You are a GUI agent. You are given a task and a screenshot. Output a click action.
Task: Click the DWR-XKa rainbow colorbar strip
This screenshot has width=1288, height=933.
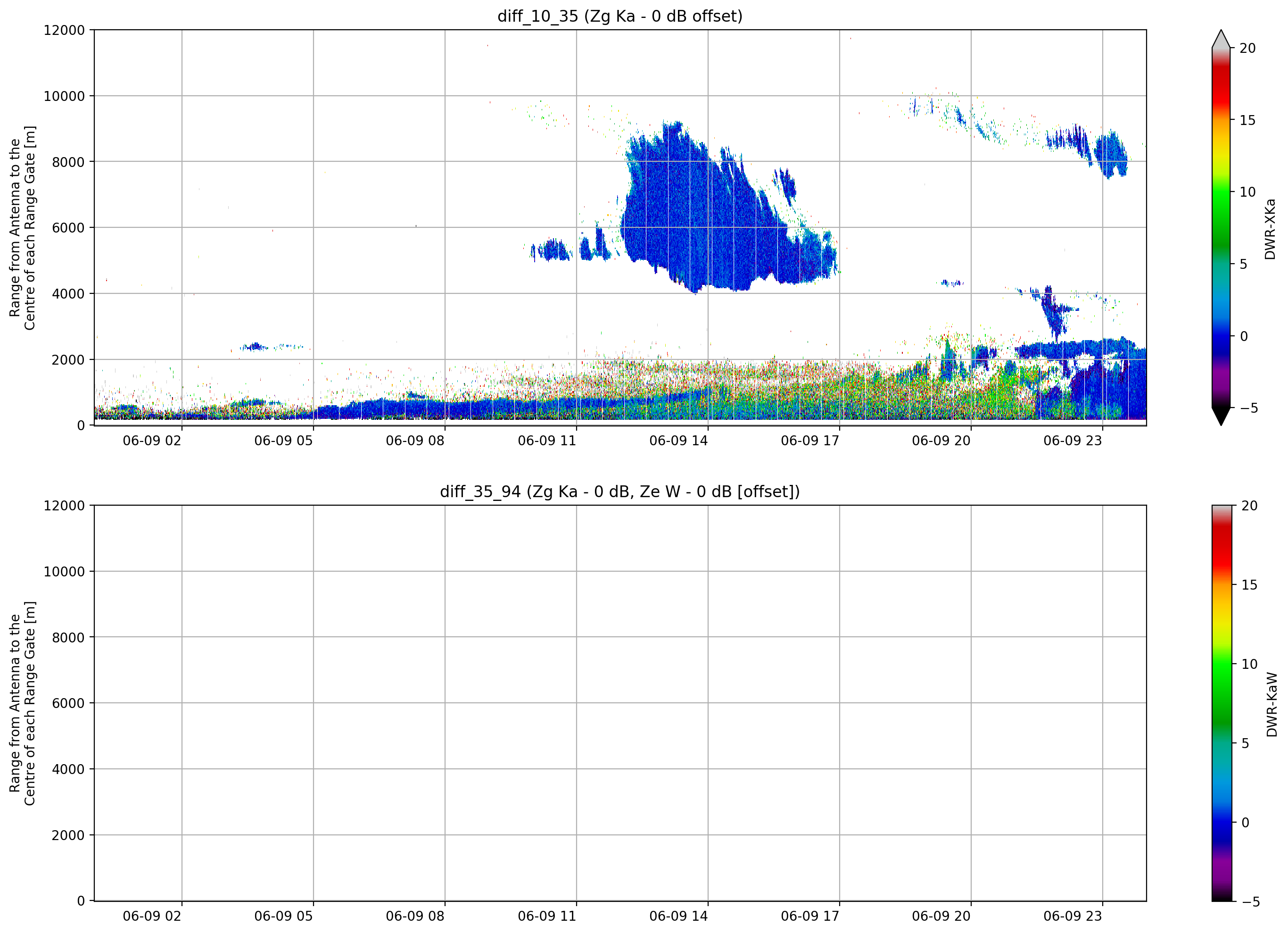(x=1221, y=228)
